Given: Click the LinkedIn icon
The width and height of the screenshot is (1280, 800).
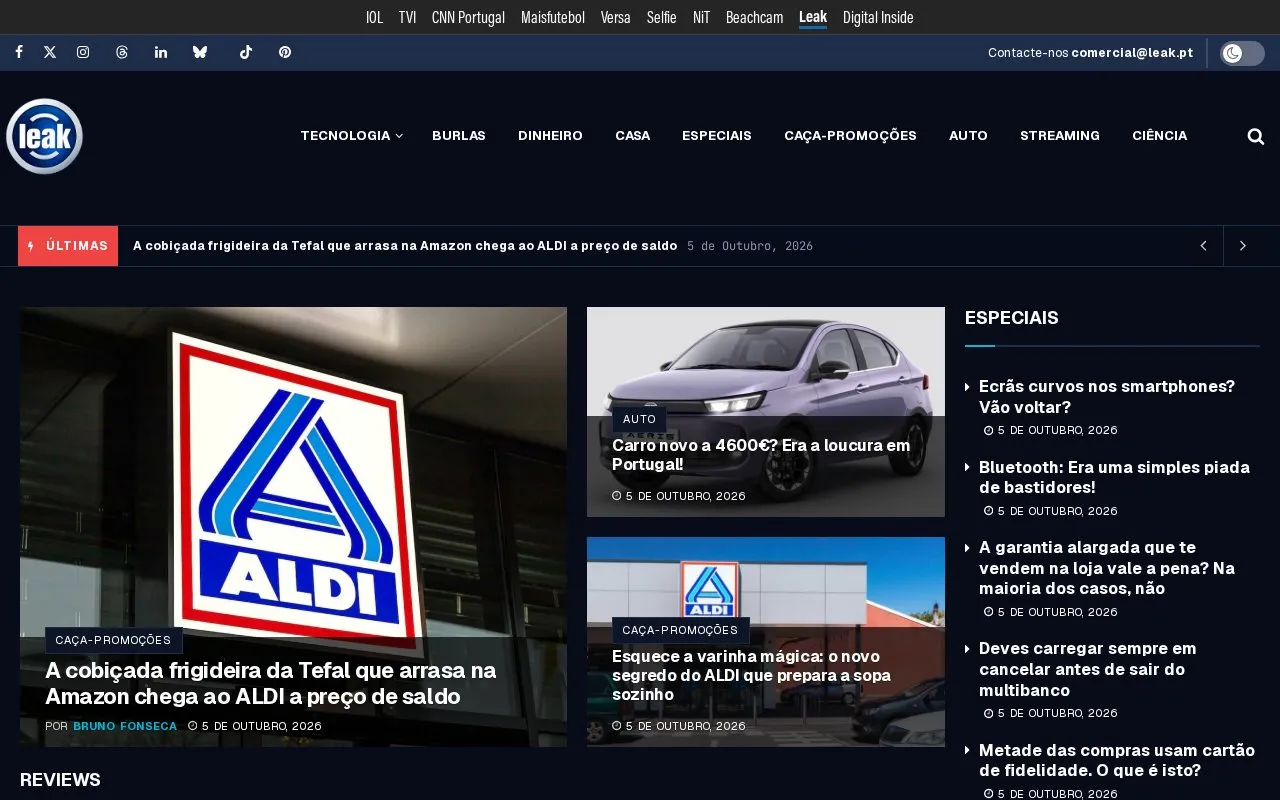Looking at the screenshot, I should (x=161, y=52).
